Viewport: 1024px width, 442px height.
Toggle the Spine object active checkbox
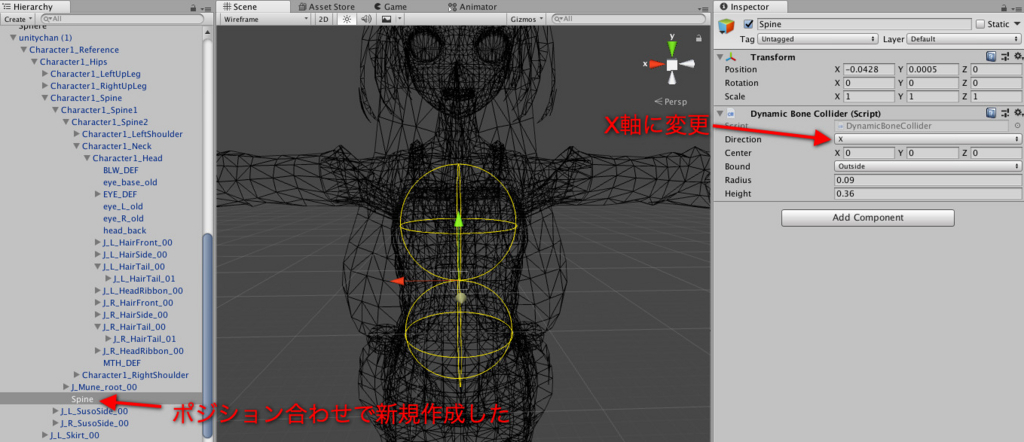[748, 24]
